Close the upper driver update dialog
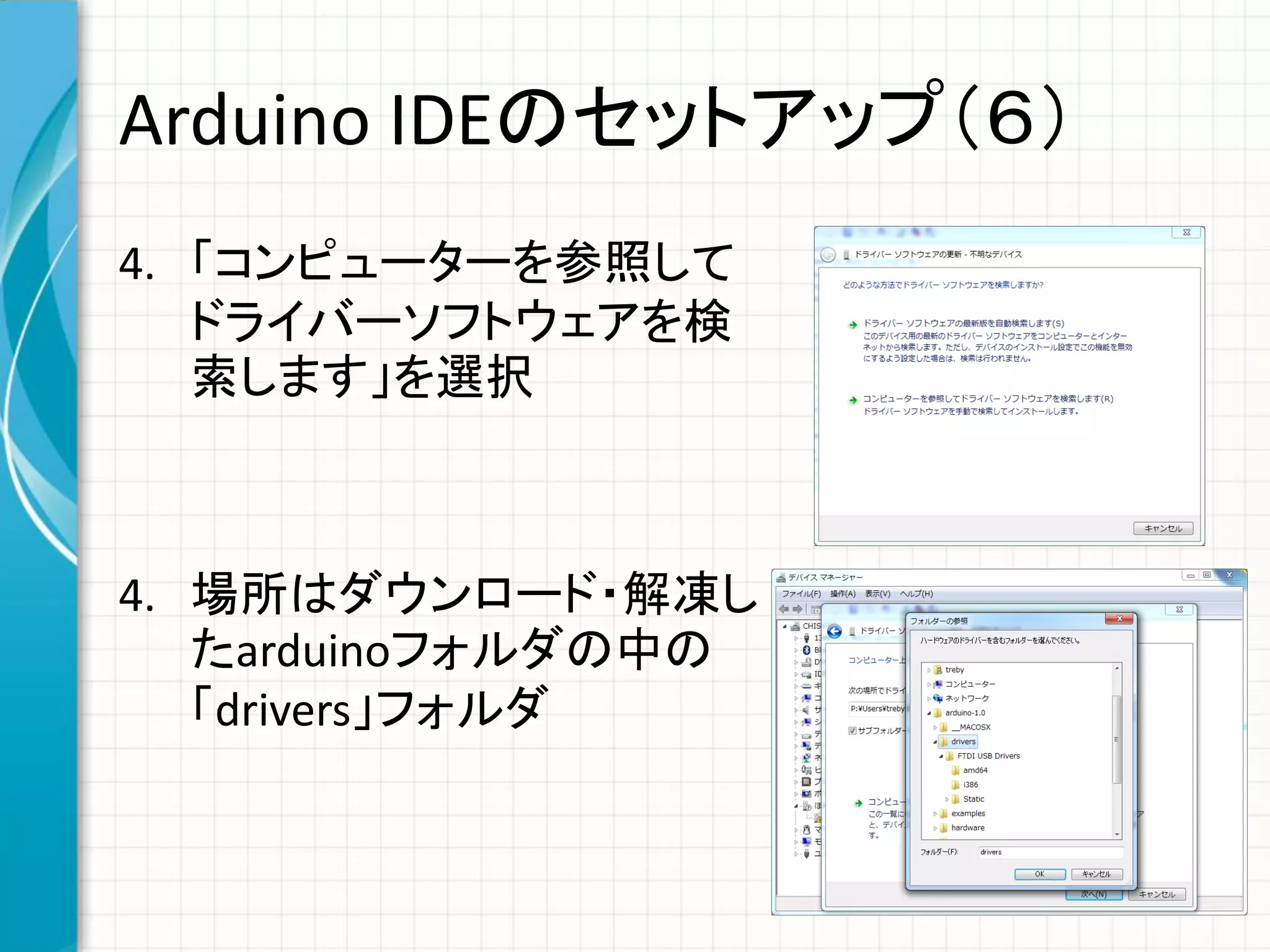 pos(1186,232)
